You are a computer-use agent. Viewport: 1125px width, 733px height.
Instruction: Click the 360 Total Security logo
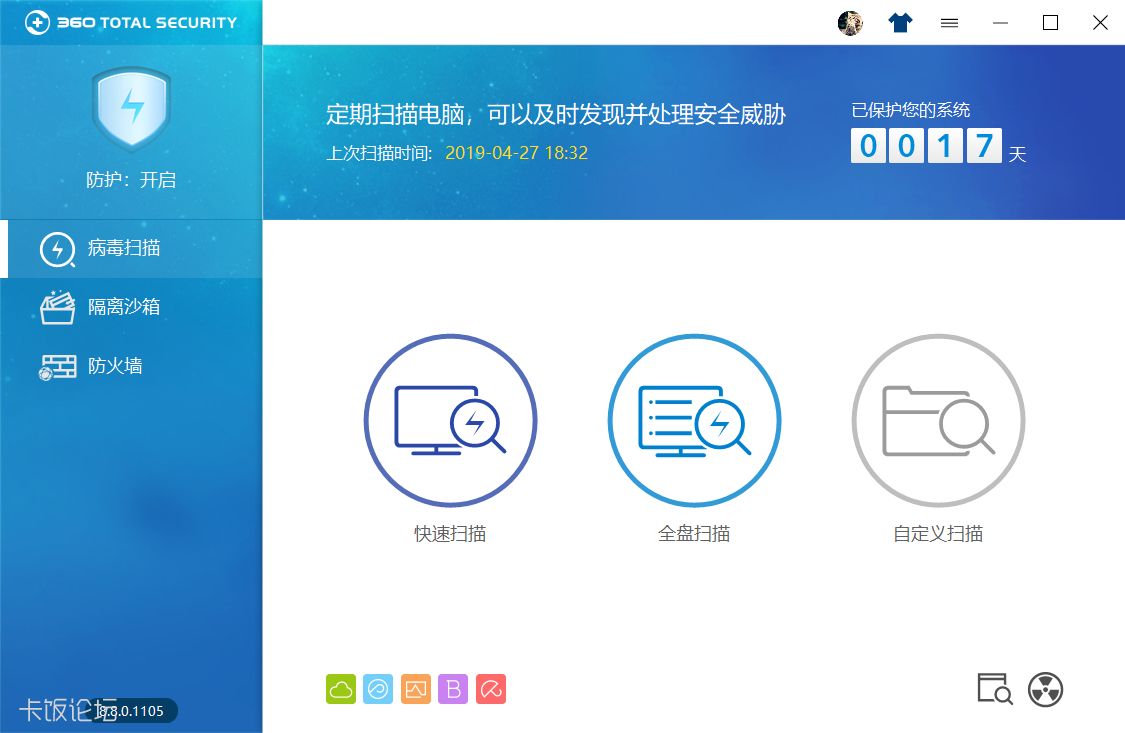point(131,22)
